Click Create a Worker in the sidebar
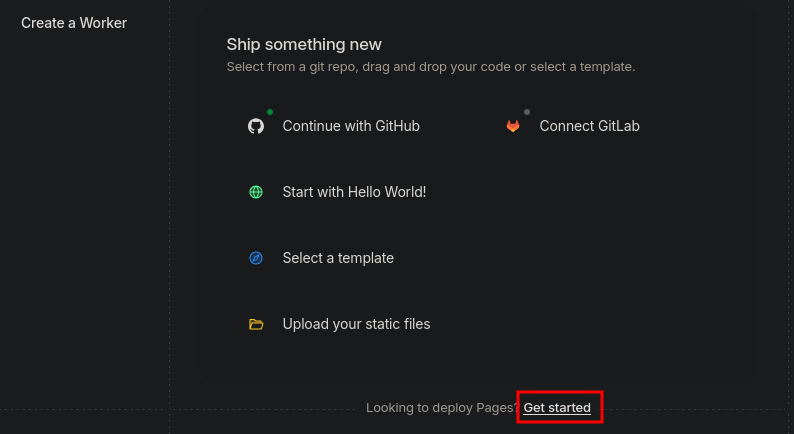Viewport: 794px width, 434px height. click(x=74, y=23)
